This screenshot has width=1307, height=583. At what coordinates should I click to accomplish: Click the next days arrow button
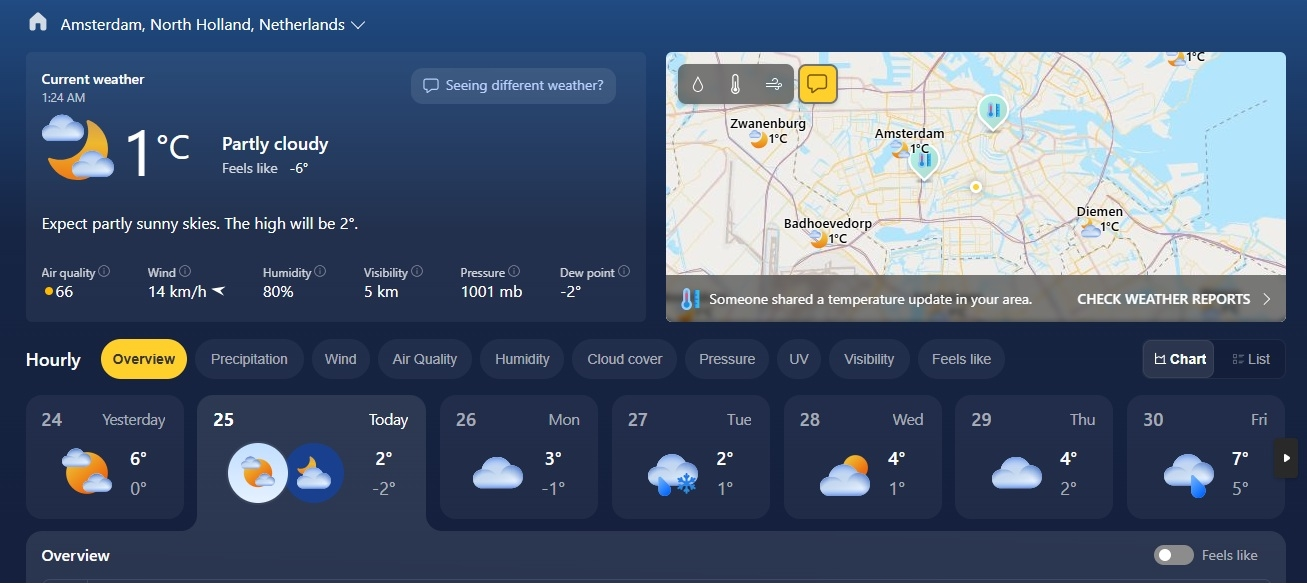coord(1287,458)
